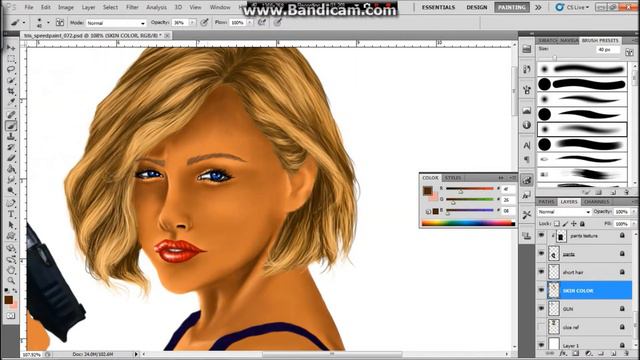Image resolution: width=640 pixels, height=360 pixels.
Task: Select the Crop tool
Action: tap(11, 91)
